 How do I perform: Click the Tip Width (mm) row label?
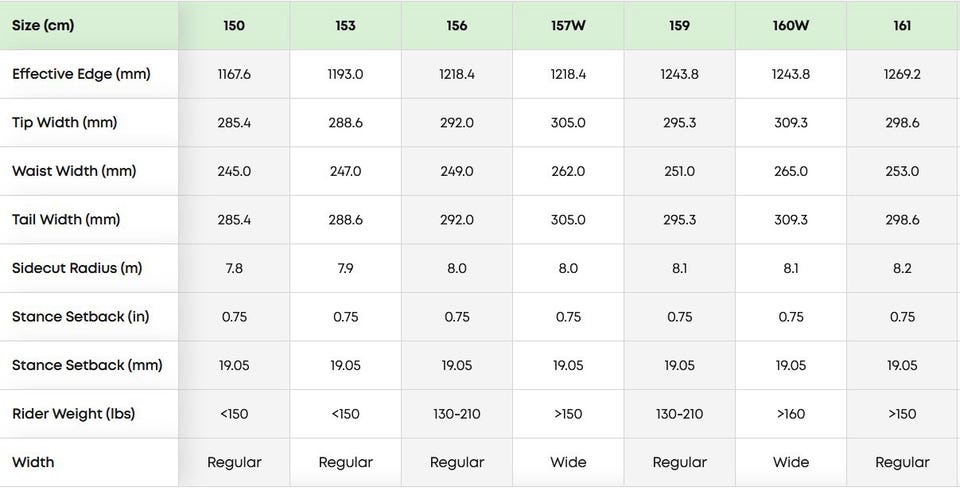pyautogui.click(x=65, y=123)
